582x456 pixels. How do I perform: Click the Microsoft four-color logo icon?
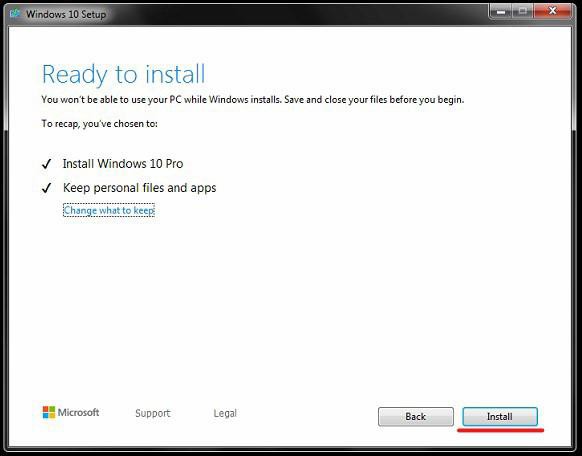49,412
